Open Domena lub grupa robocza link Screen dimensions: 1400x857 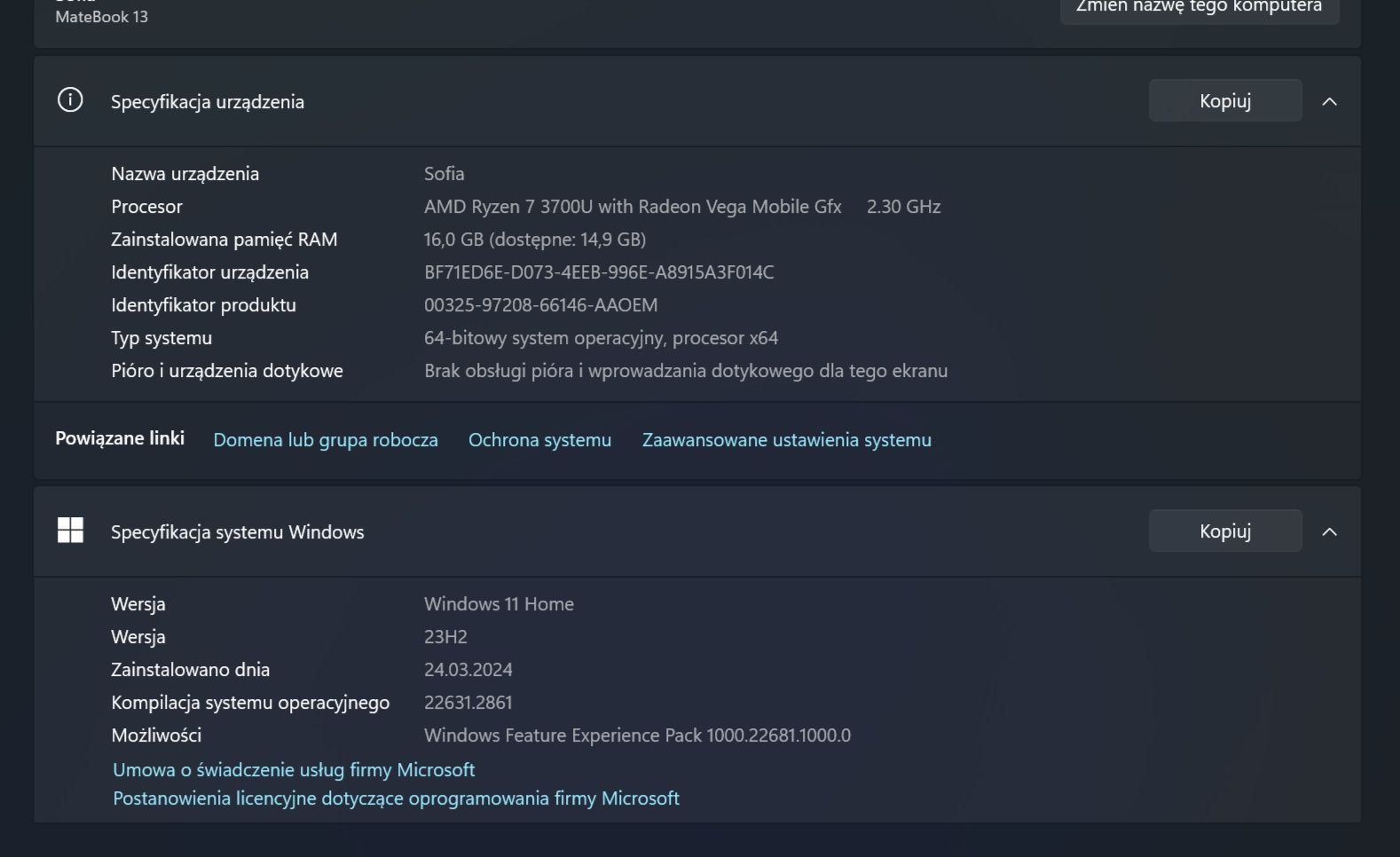(326, 440)
